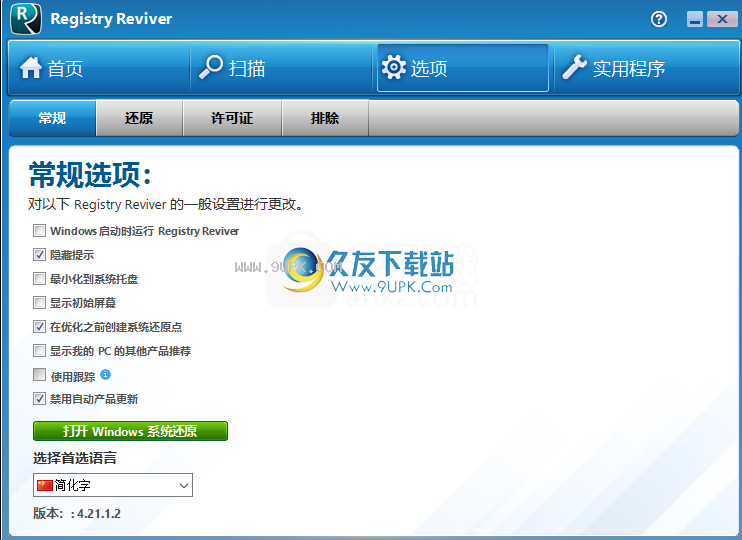Switch to 排除 sub-tab
This screenshot has width=742, height=540.
pos(325,118)
